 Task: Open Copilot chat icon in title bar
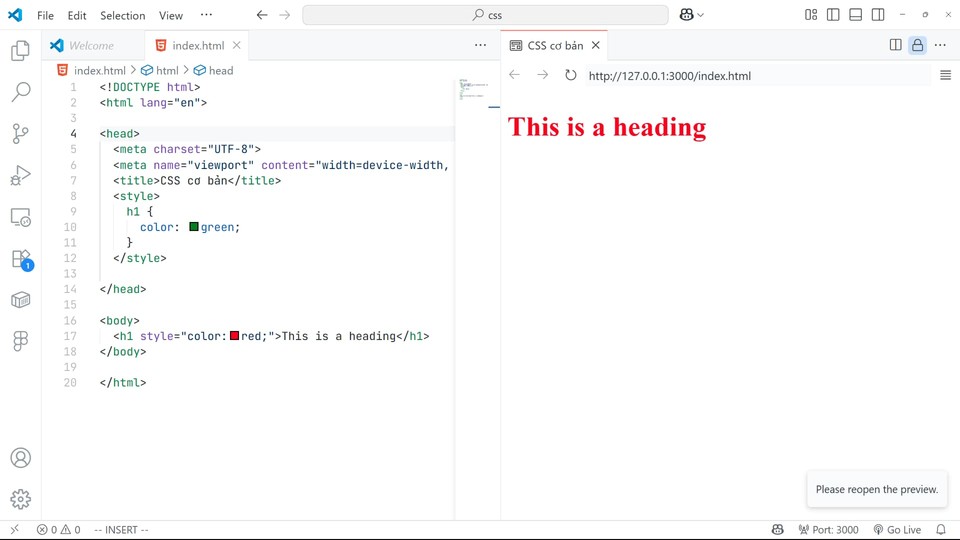tap(686, 15)
